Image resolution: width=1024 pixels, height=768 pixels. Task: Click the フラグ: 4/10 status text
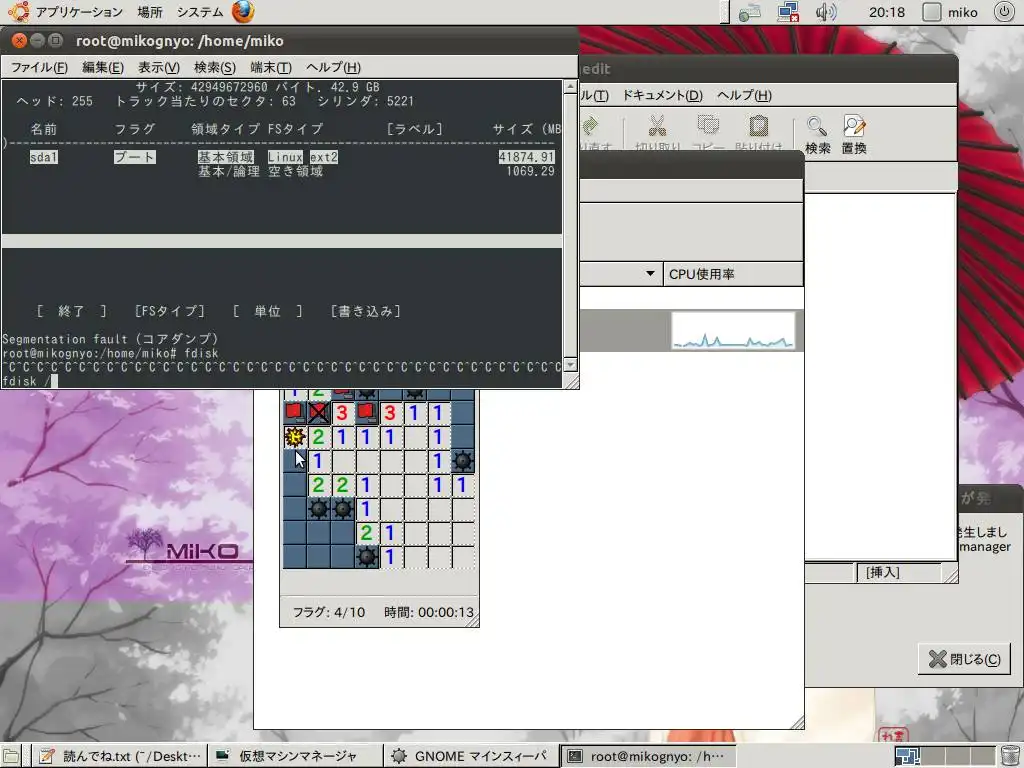click(x=328, y=612)
